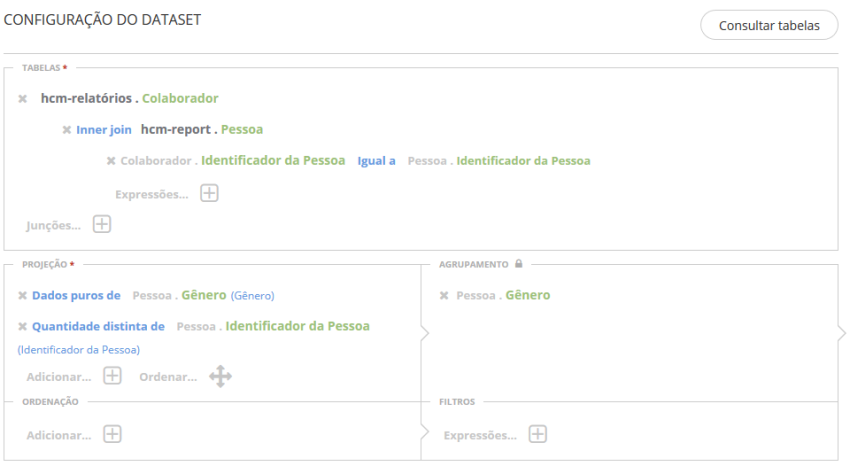Screen dimensions: 850x466
Task: Remove the Quantidade distinta de projection
Action: click(x=22, y=326)
